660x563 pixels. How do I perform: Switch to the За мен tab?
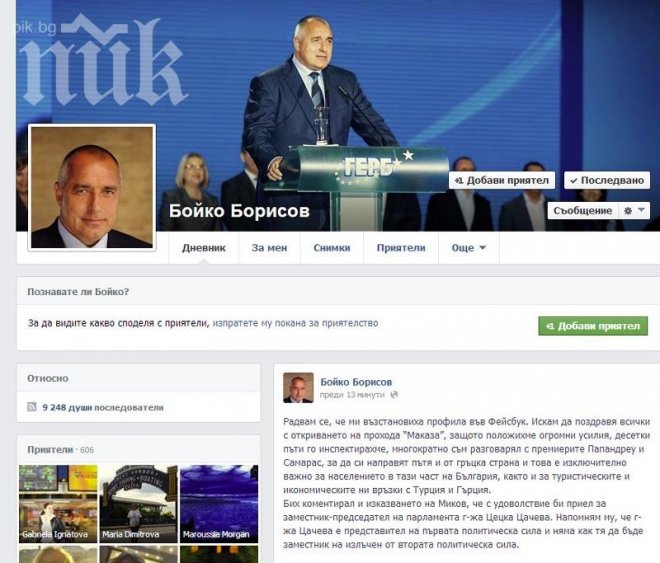tap(269, 248)
